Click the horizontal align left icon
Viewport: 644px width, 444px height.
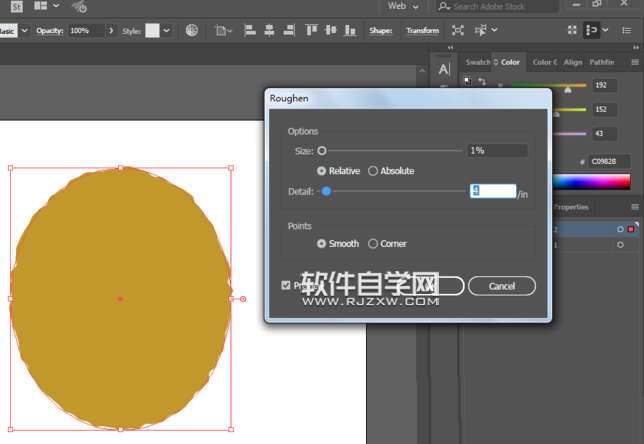[249, 31]
